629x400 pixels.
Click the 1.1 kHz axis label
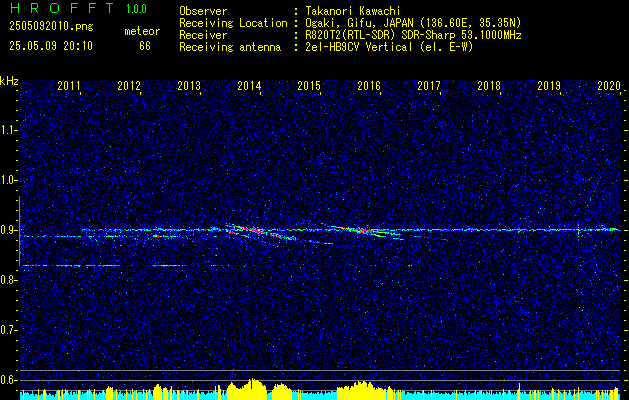coord(8,130)
